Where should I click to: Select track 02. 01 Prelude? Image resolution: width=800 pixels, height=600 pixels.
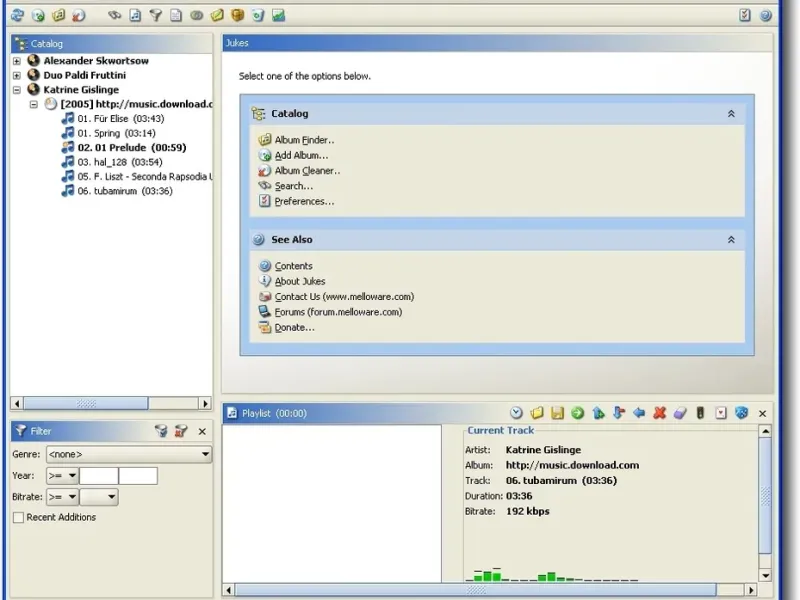point(132,147)
